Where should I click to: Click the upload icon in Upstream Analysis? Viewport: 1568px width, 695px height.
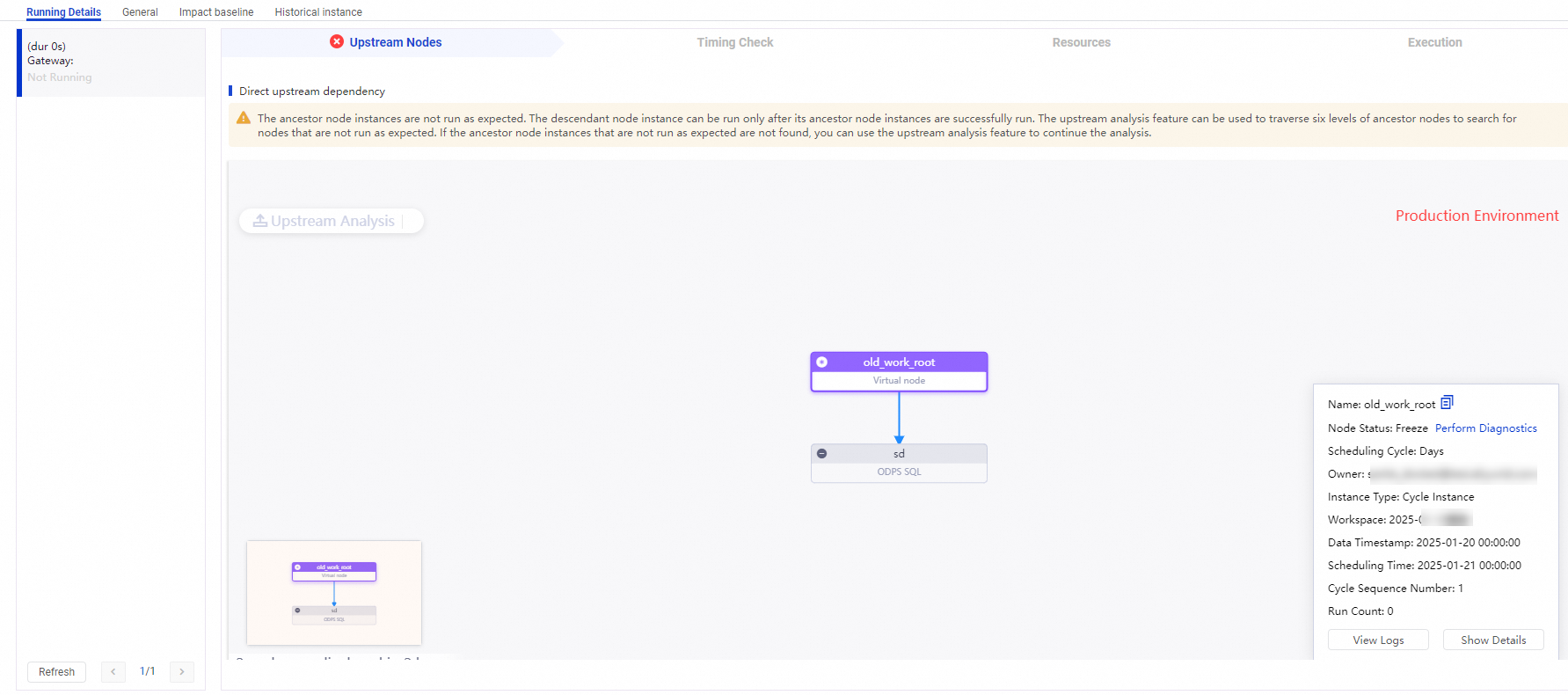tap(260, 221)
